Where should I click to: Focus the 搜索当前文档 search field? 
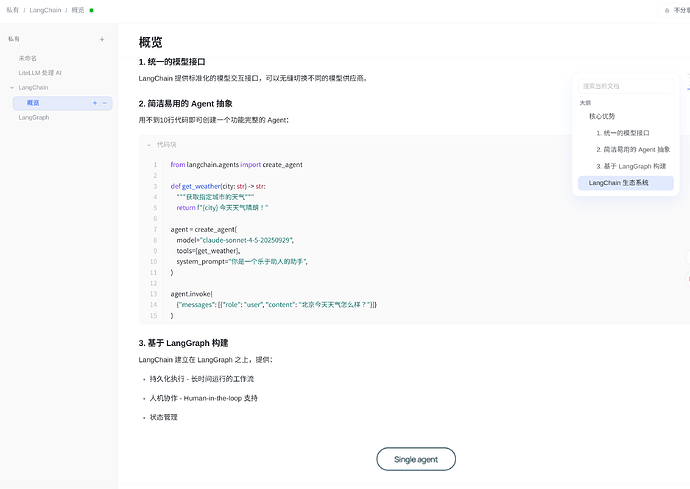(x=626, y=86)
